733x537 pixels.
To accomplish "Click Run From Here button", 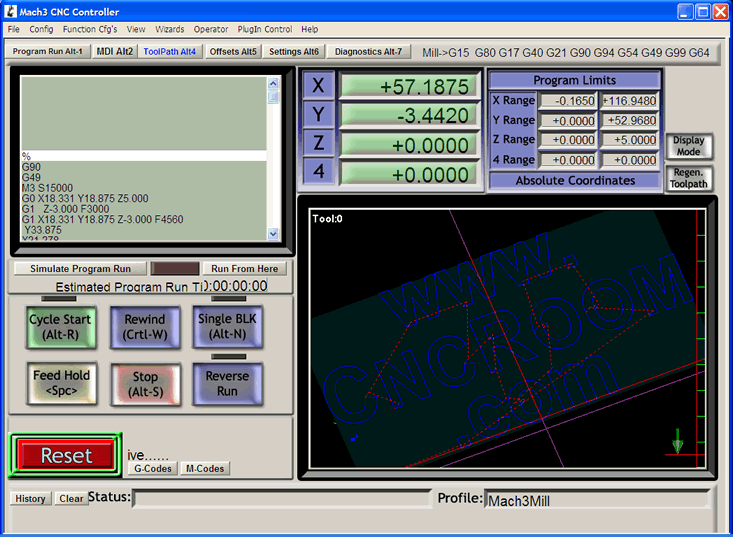I will pyautogui.click(x=244, y=269).
